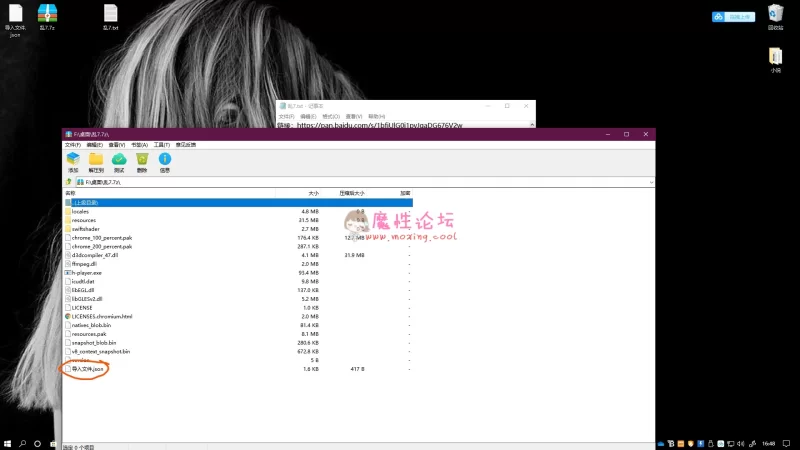
Task: Select the swiftshader folder
Action: click(x=86, y=229)
